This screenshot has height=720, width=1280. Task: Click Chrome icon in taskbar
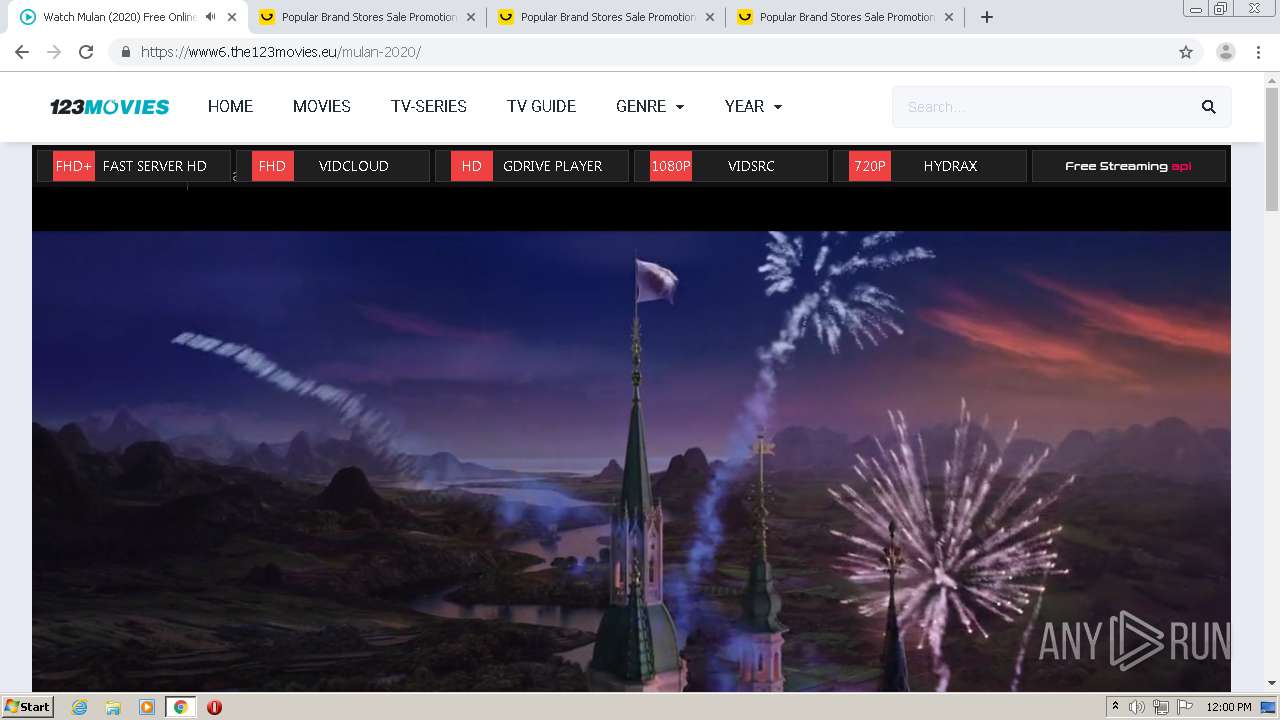pyautogui.click(x=180, y=707)
